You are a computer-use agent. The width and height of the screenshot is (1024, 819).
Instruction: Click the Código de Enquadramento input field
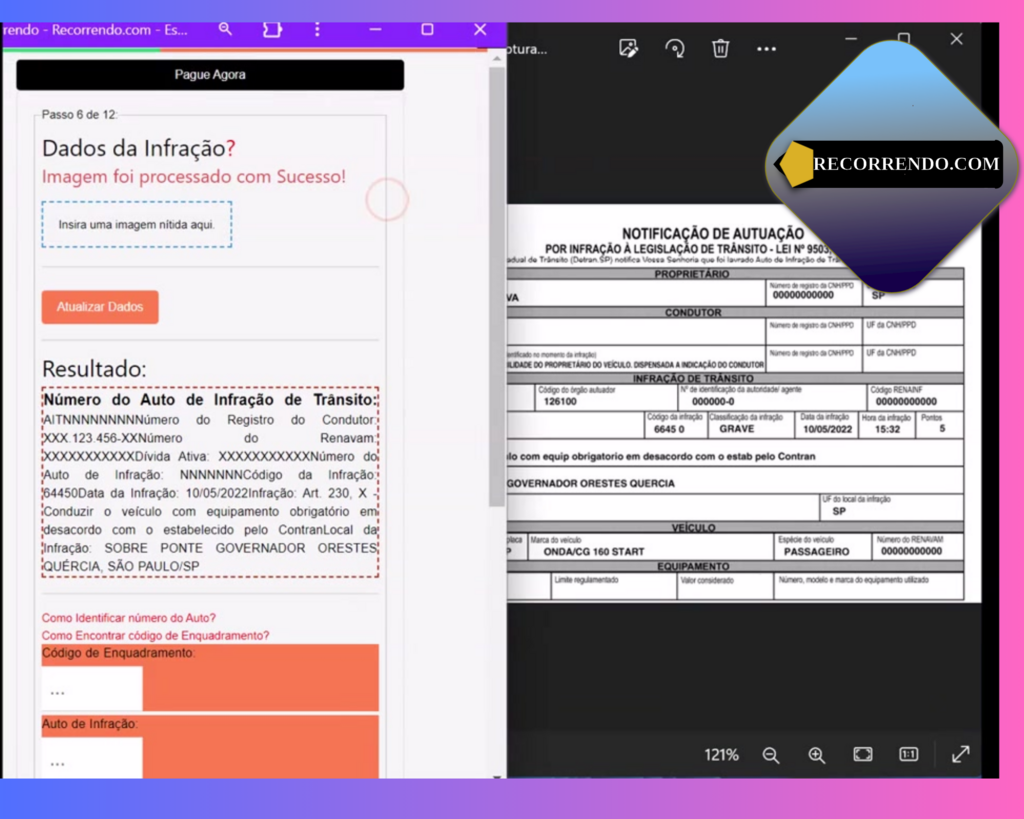point(92,690)
